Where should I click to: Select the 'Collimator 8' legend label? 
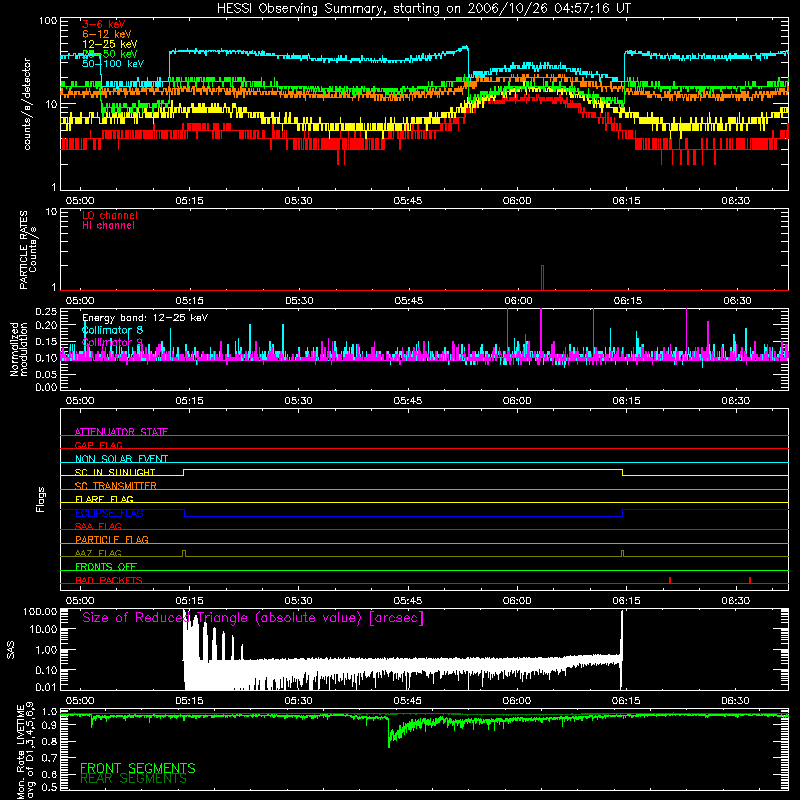click(x=112, y=330)
